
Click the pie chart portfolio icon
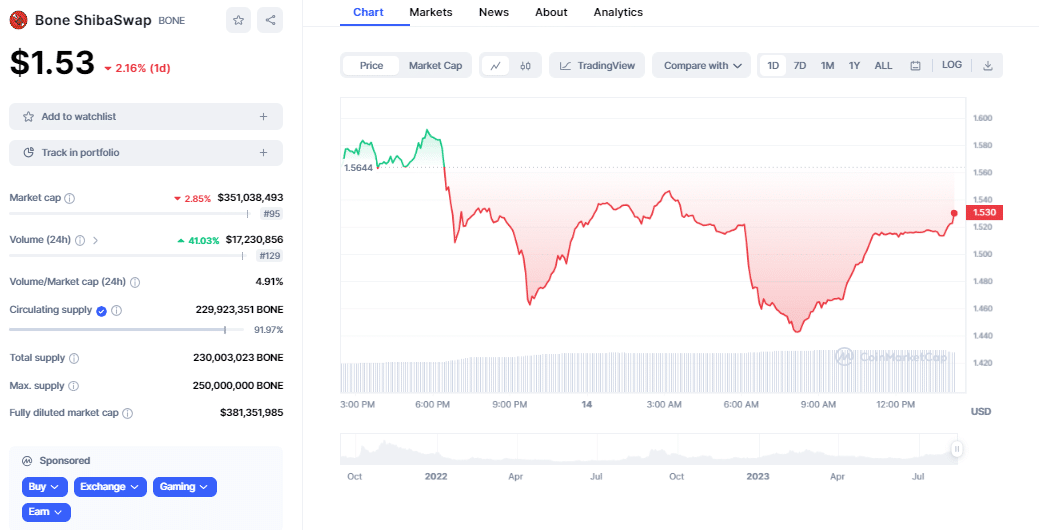(x=28, y=152)
